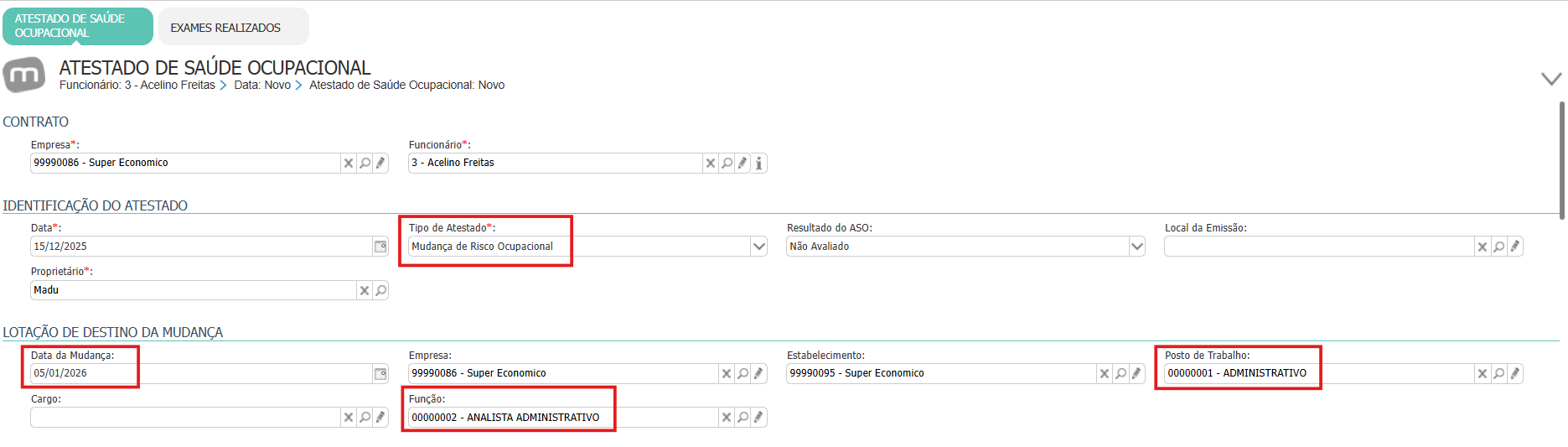Clear the Cargo field

[x=349, y=418]
